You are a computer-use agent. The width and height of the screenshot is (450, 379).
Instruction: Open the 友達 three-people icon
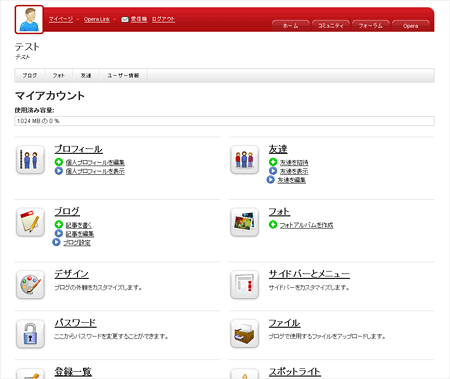point(244,160)
